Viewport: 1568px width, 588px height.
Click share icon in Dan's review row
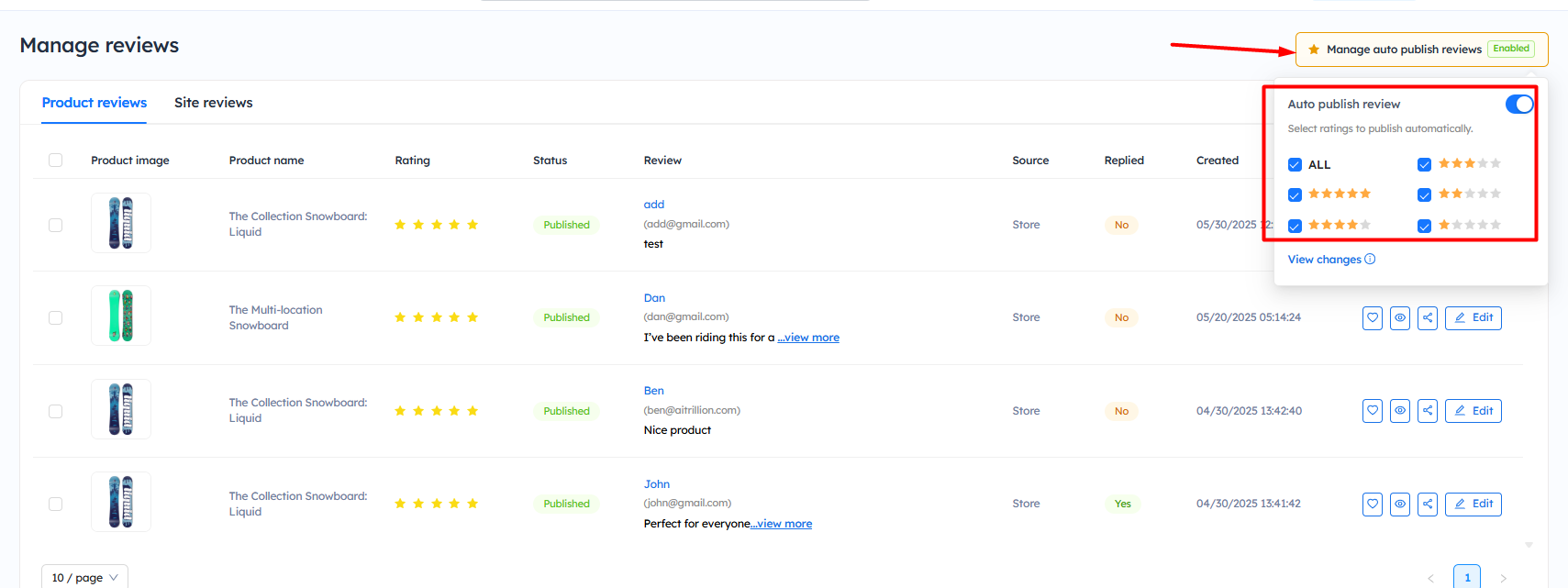tap(1427, 318)
